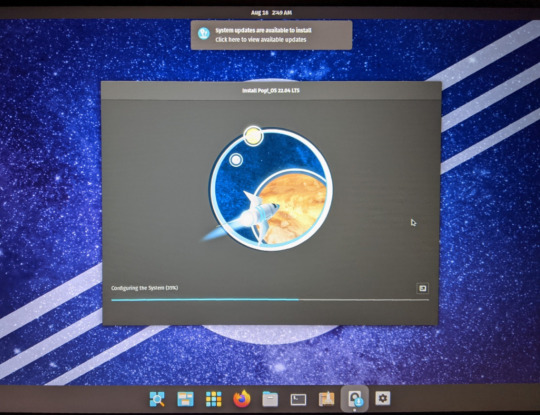Screen dimensions: 540x415
Task: Open the Terminal dock icon
Action: click(x=298, y=400)
